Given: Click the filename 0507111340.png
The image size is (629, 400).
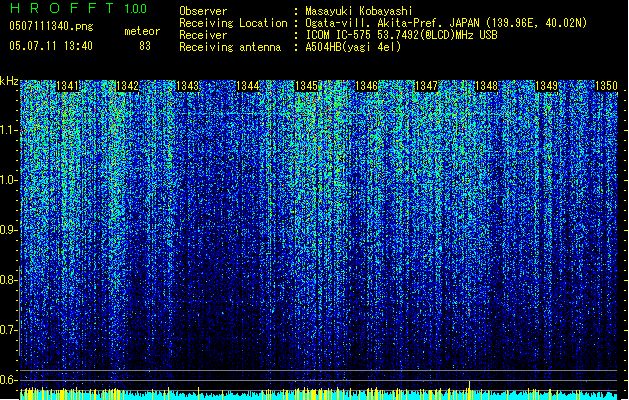Looking at the screenshot, I should click(x=51, y=26).
